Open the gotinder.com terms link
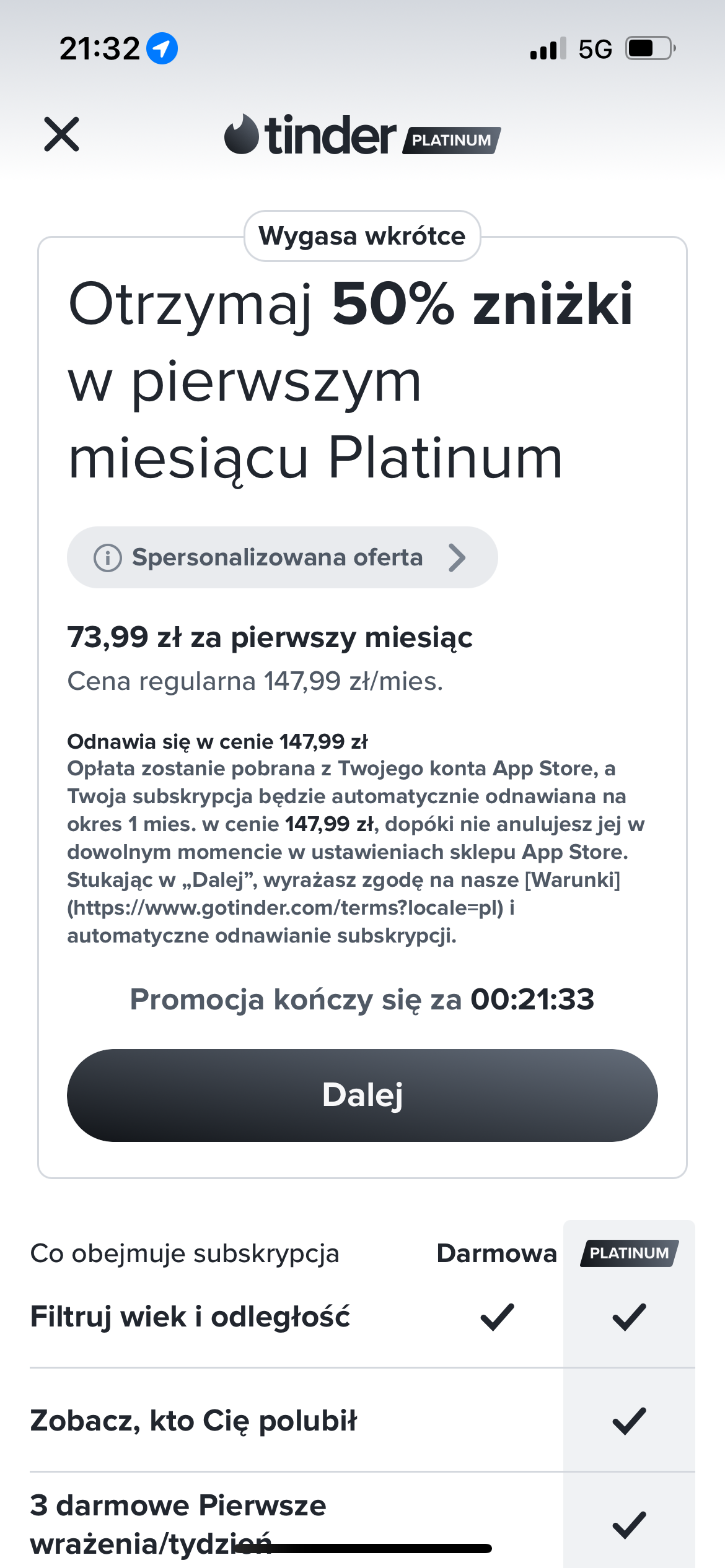 pos(285,908)
